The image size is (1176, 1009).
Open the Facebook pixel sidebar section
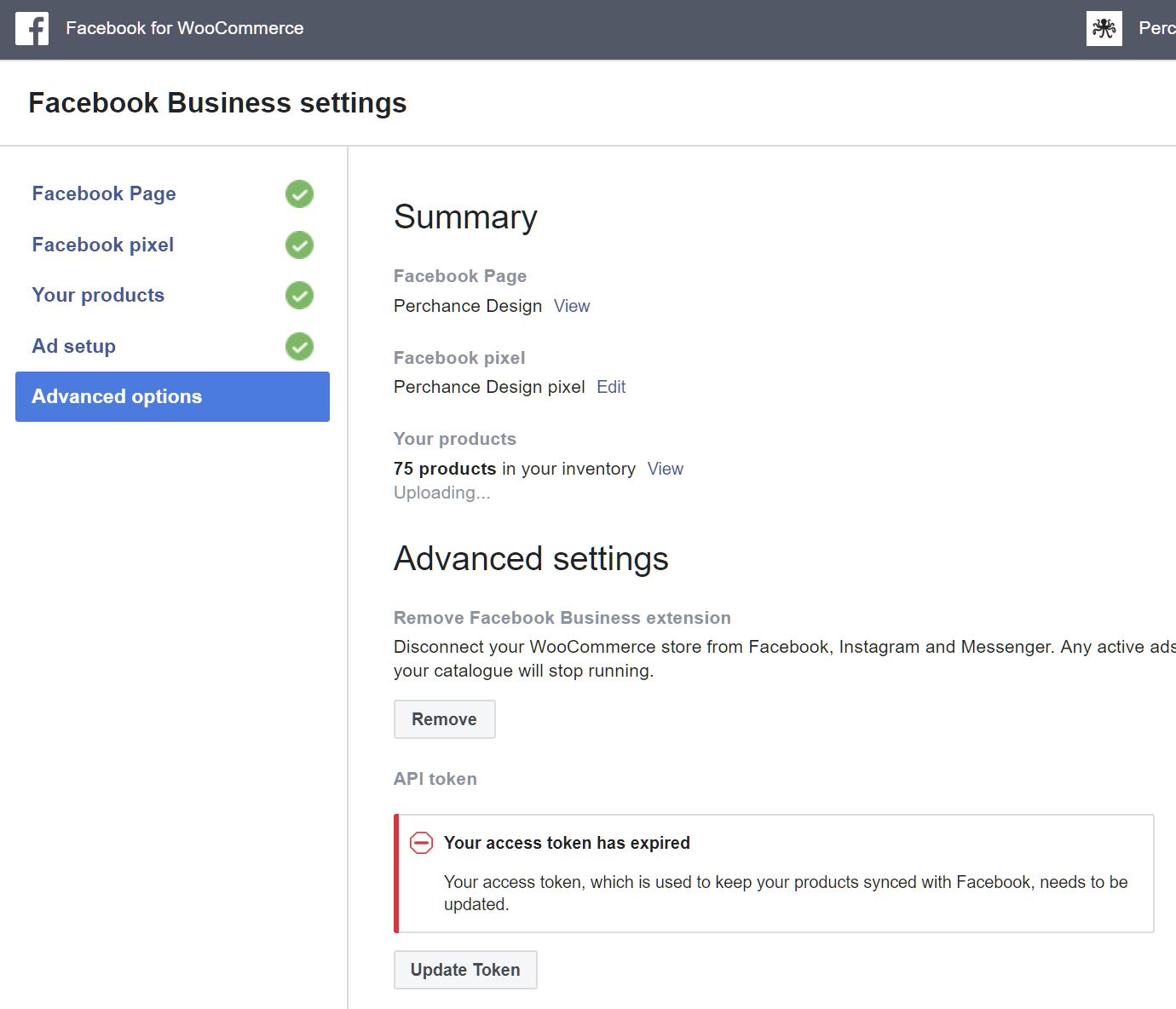click(x=103, y=245)
